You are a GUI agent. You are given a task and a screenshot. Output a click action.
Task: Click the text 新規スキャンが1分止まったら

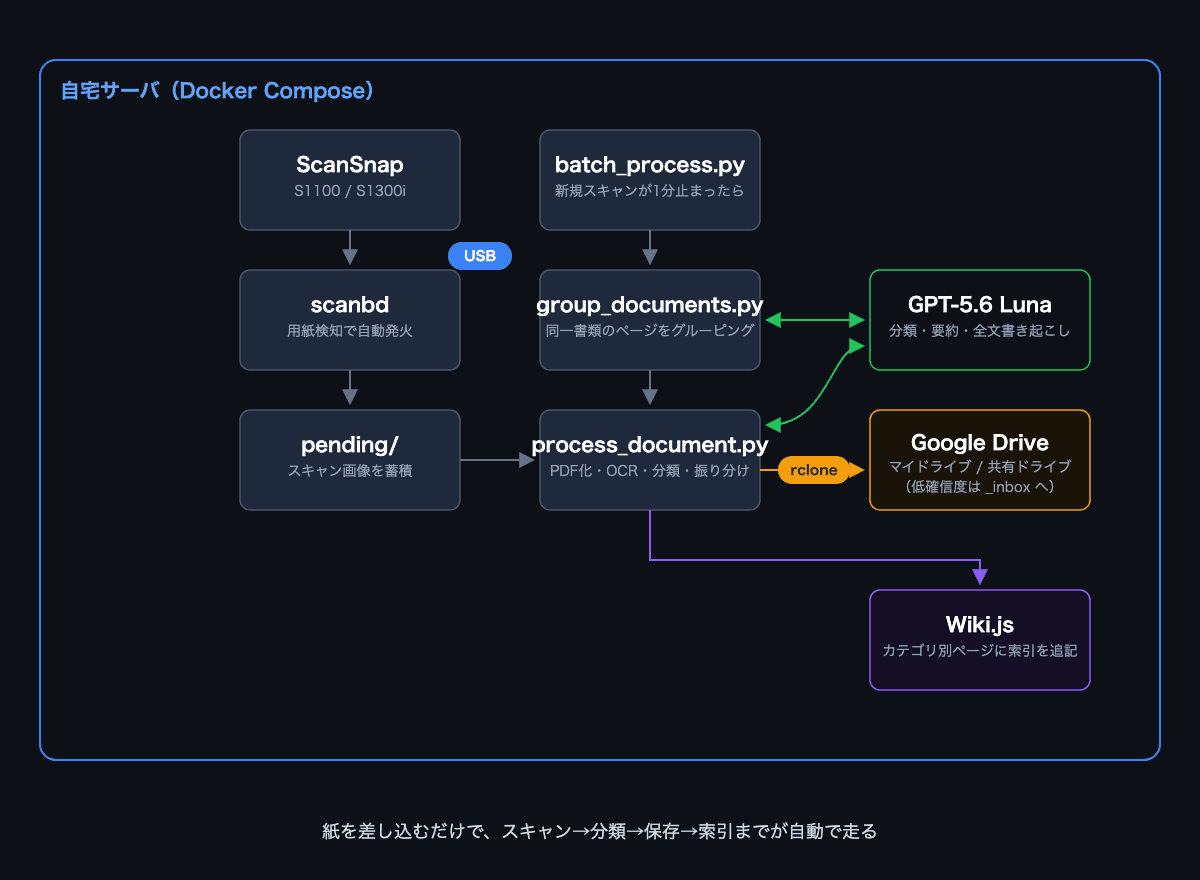coord(650,190)
